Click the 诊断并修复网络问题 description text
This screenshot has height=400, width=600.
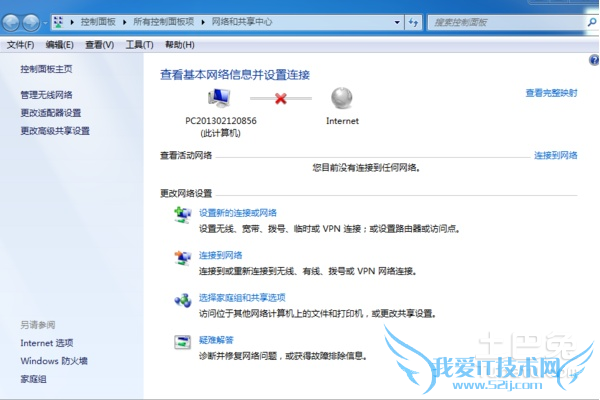[x=283, y=356]
